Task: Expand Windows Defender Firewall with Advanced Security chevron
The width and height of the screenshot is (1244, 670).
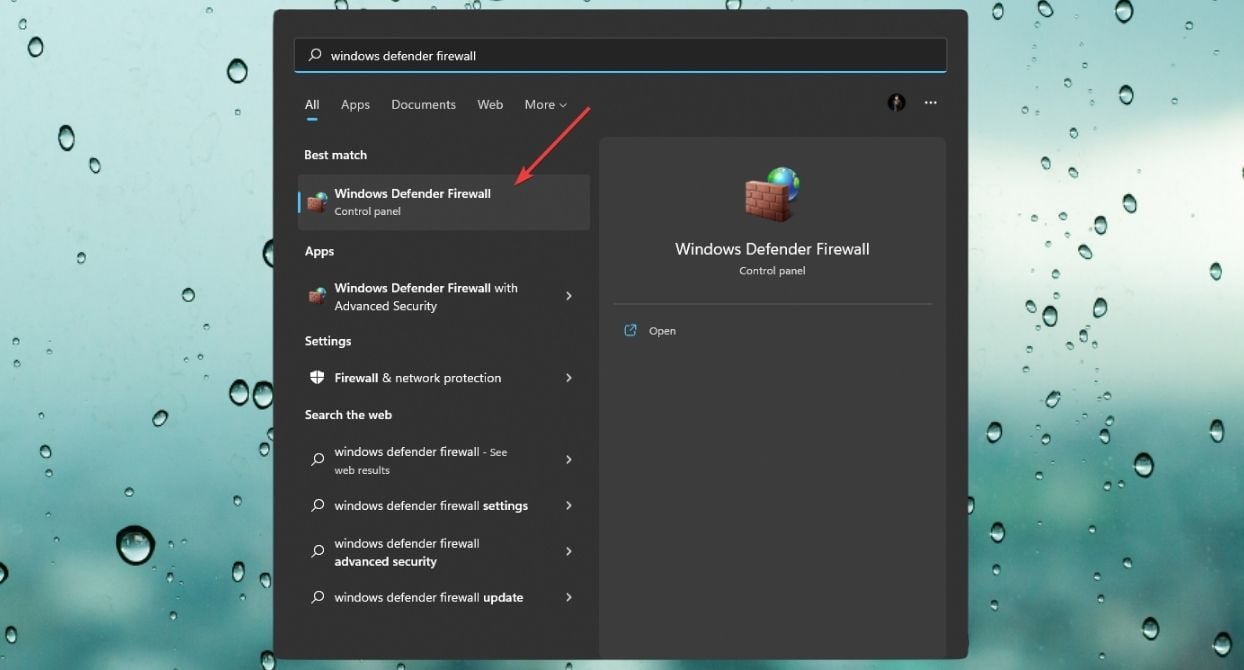Action: pos(569,296)
